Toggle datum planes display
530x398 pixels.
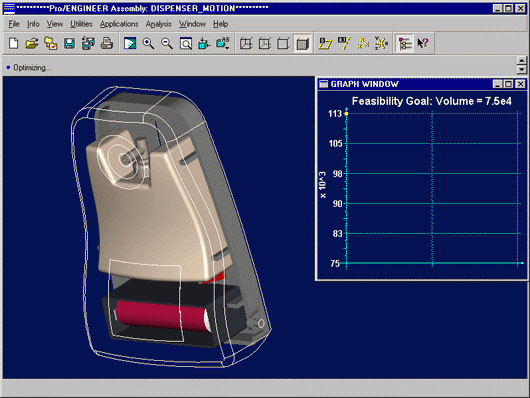point(325,43)
